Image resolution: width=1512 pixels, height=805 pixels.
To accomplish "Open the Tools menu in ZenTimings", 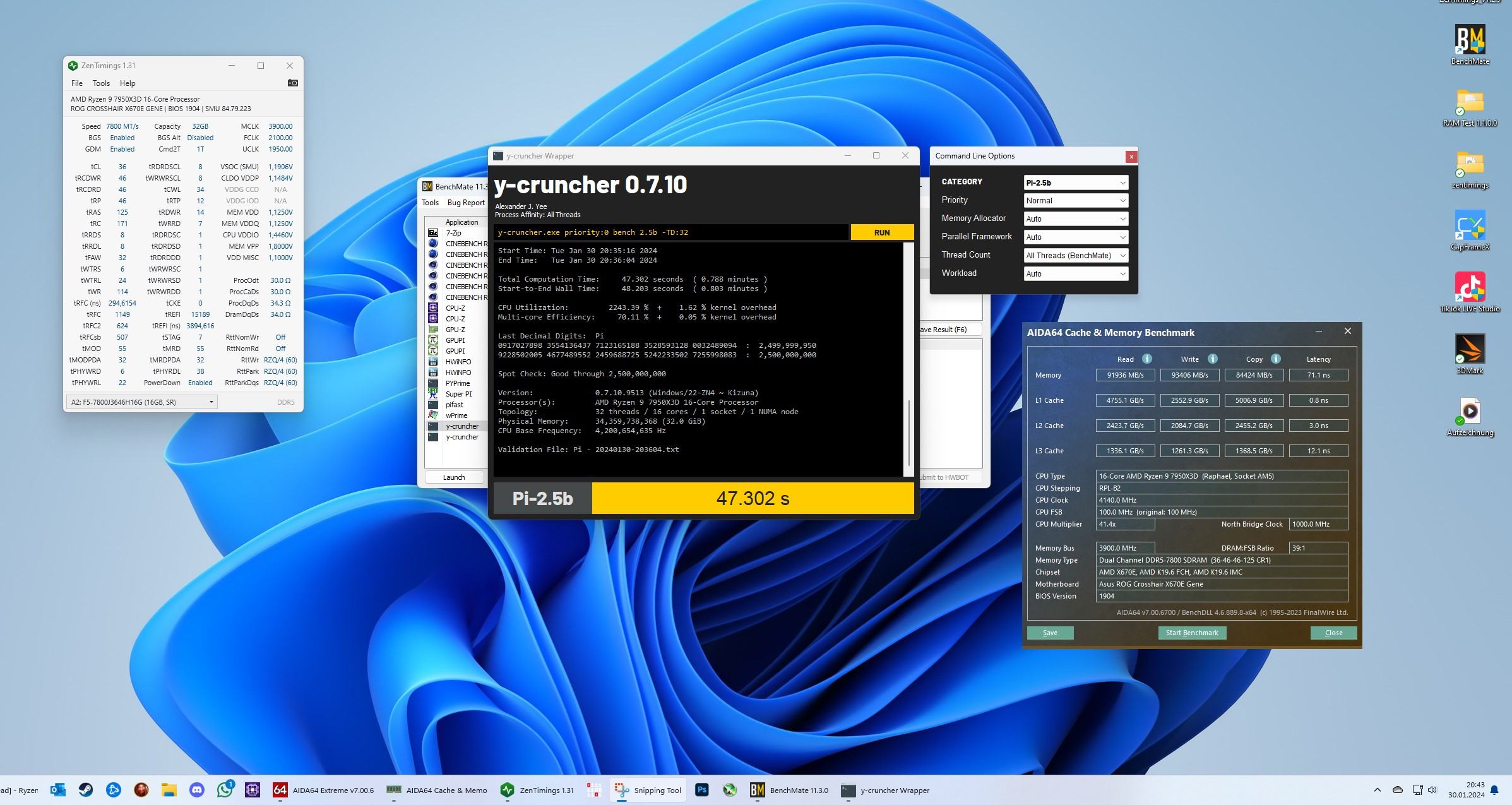I will pyautogui.click(x=101, y=83).
